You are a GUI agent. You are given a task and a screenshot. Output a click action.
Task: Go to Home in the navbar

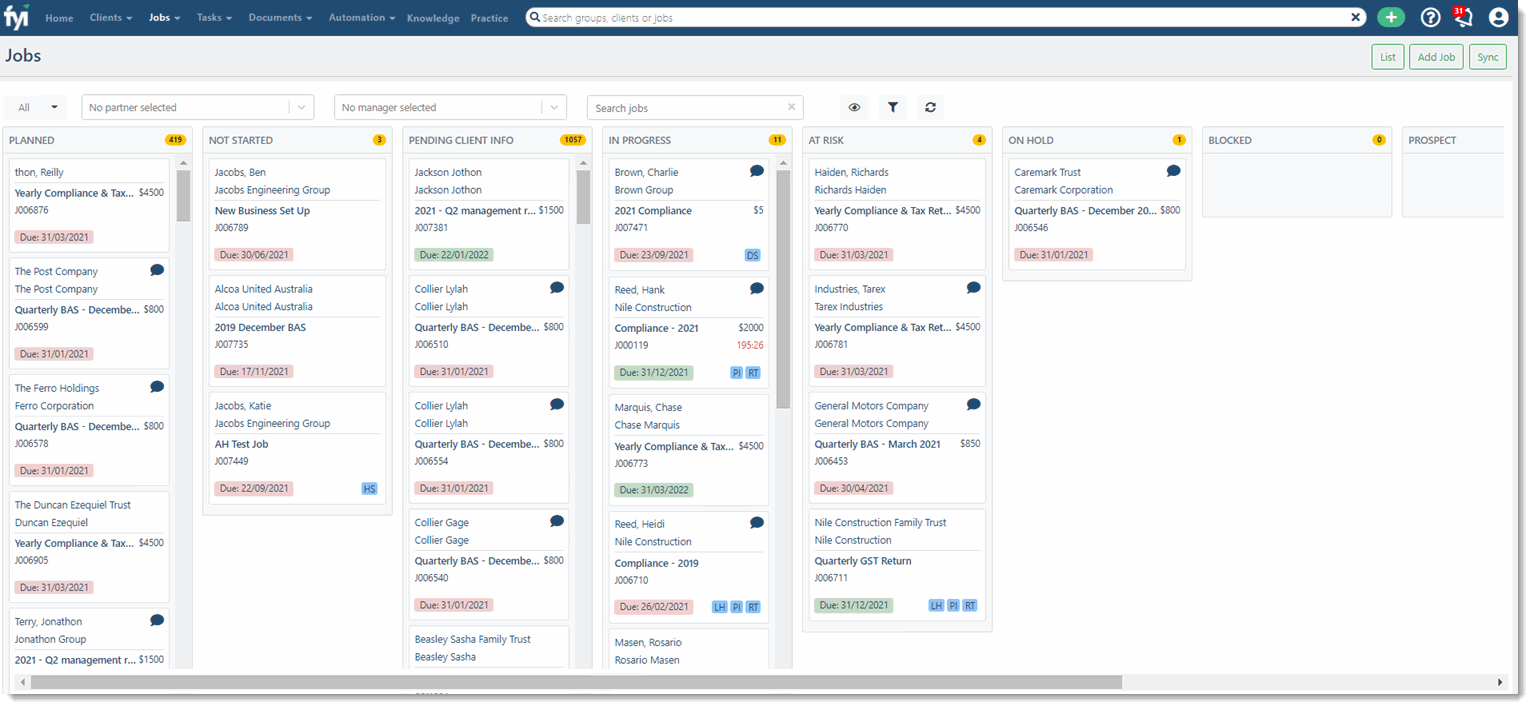[59, 18]
